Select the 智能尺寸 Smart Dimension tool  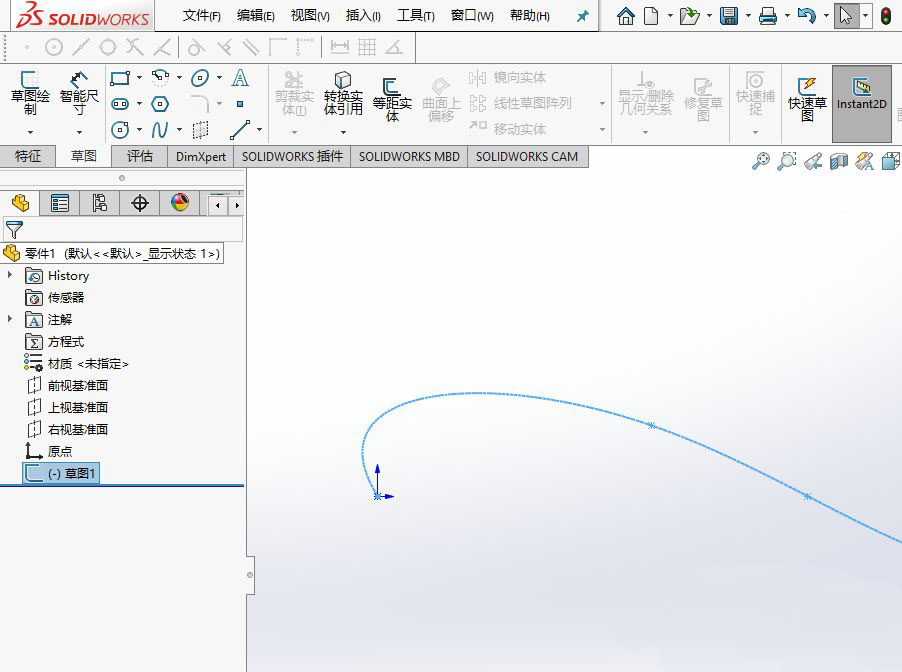tap(76, 95)
